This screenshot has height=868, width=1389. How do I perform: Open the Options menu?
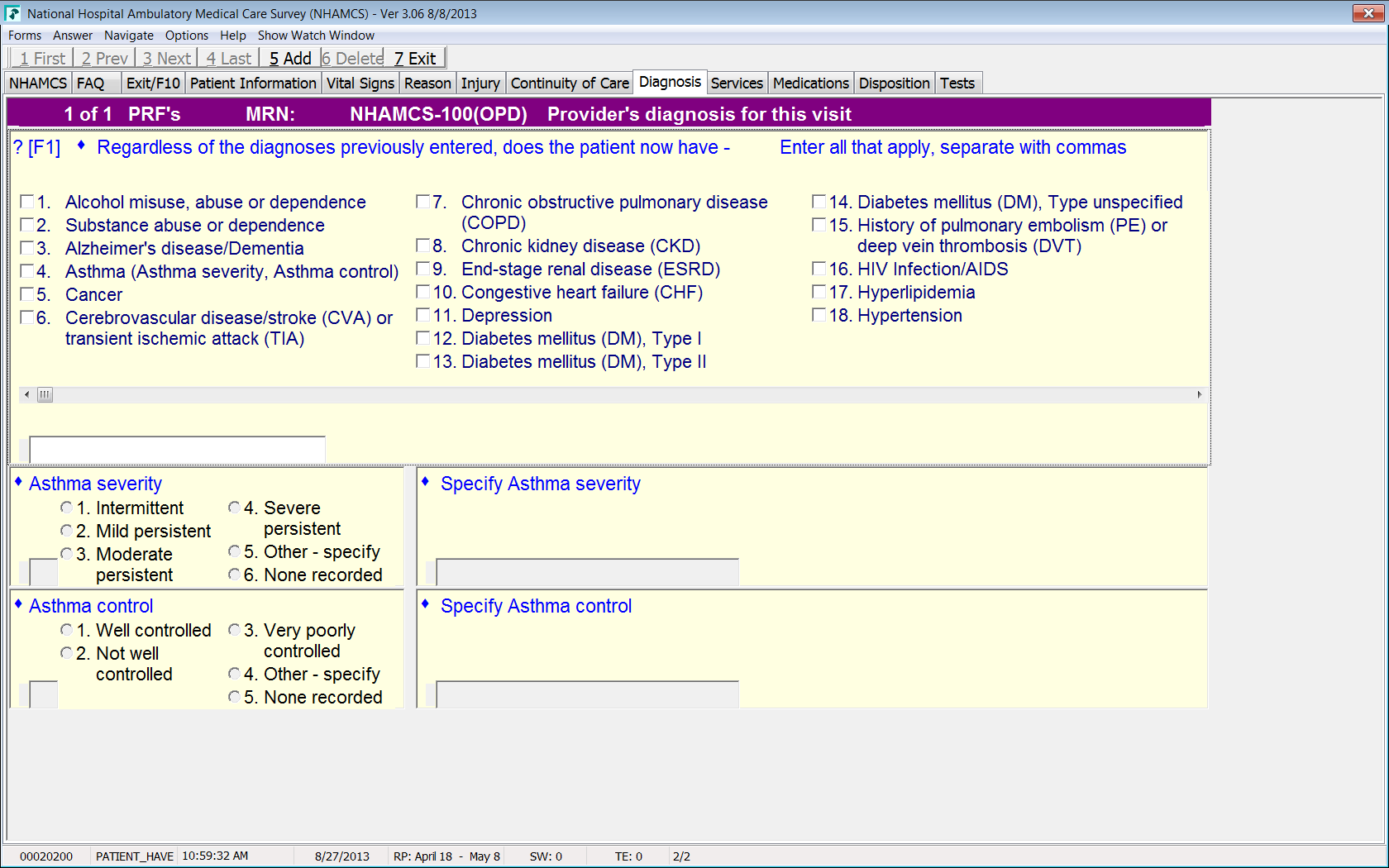click(x=187, y=36)
